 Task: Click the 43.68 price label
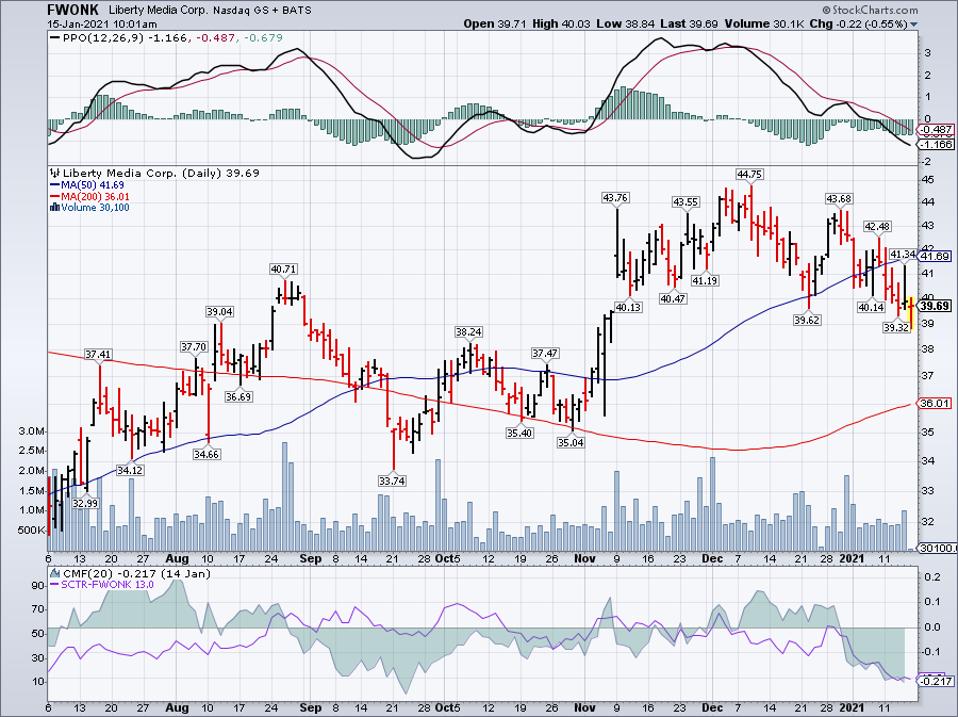click(839, 198)
